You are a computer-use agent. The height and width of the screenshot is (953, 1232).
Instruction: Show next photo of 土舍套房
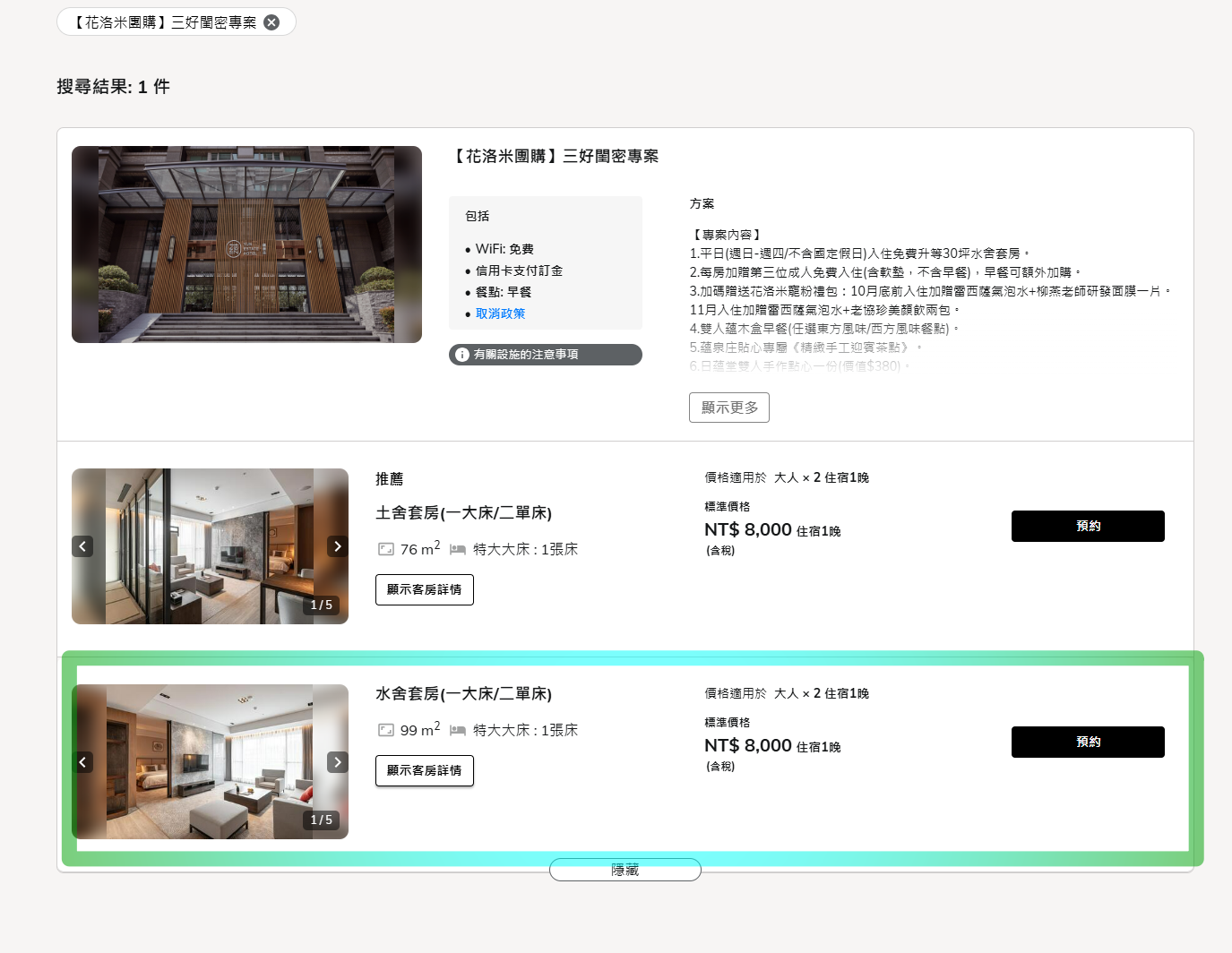[x=338, y=546]
